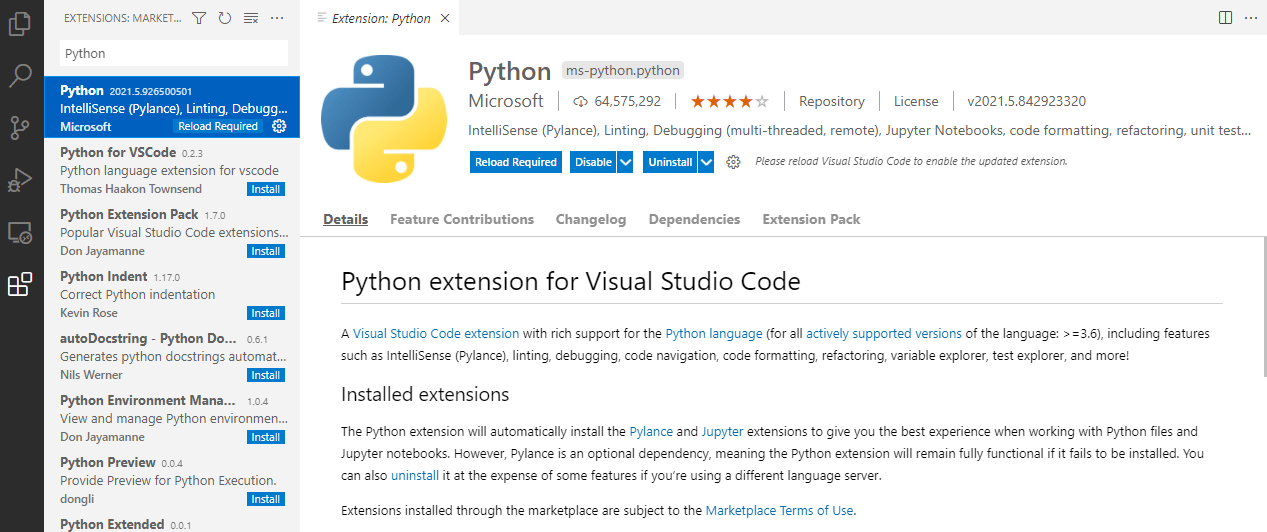The width and height of the screenshot is (1267, 532).
Task: Switch to the Dependencies tab
Action: click(694, 219)
